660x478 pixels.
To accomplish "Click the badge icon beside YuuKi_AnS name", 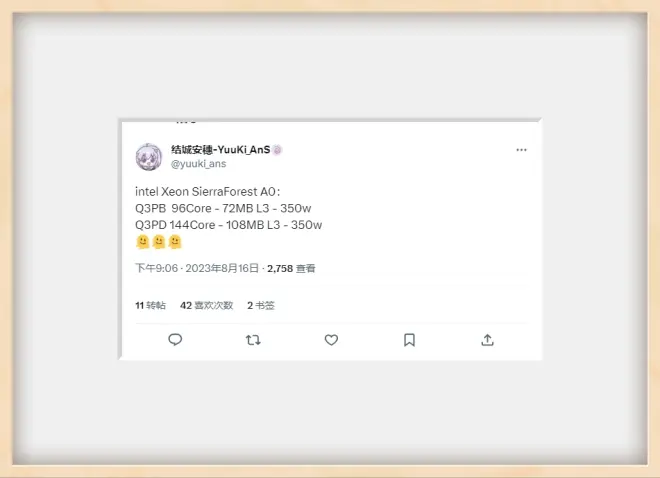I will 277,150.
